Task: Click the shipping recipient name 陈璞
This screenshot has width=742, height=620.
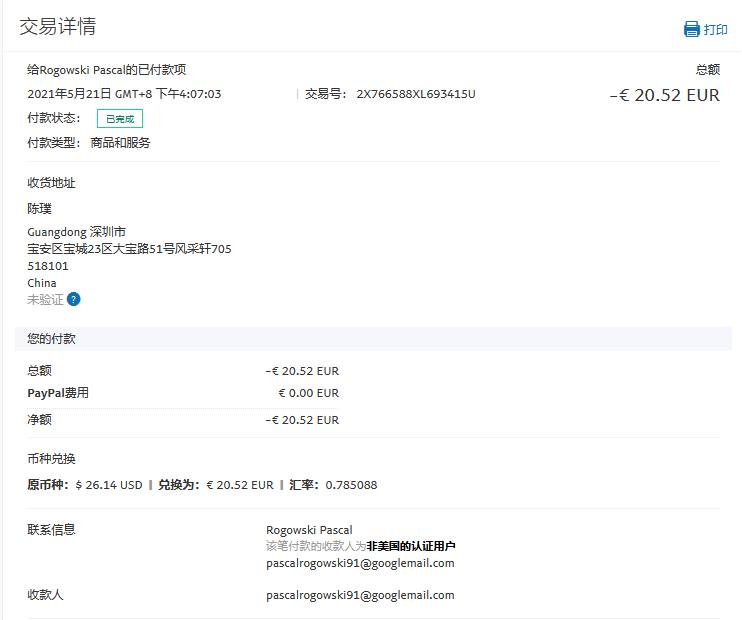Action: [x=40, y=209]
